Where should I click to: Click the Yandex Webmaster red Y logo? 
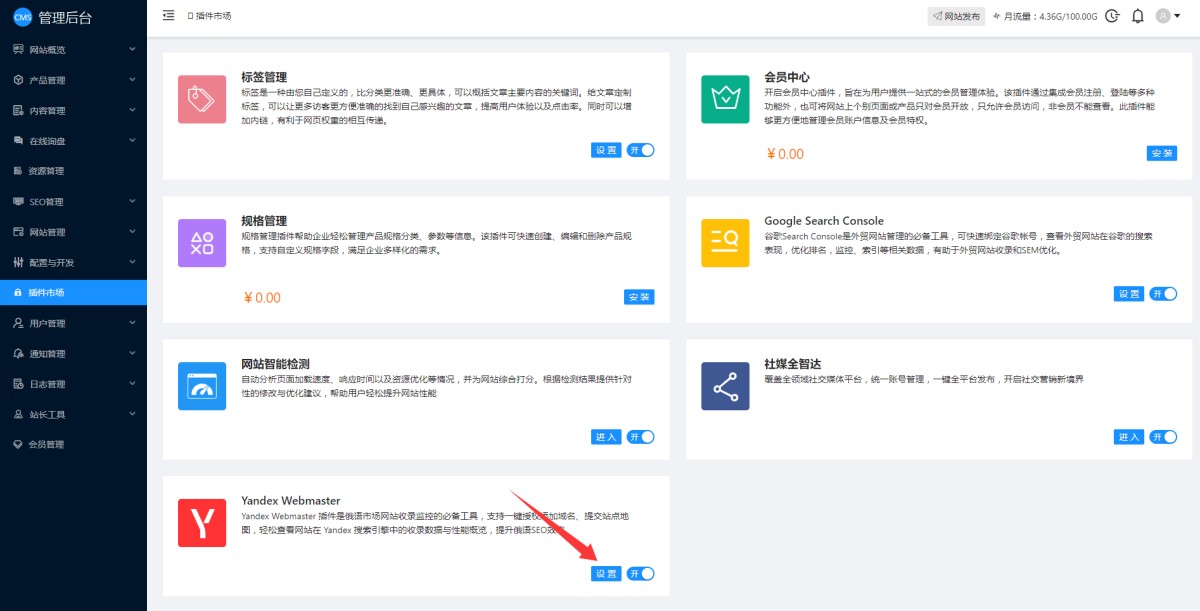click(x=202, y=523)
